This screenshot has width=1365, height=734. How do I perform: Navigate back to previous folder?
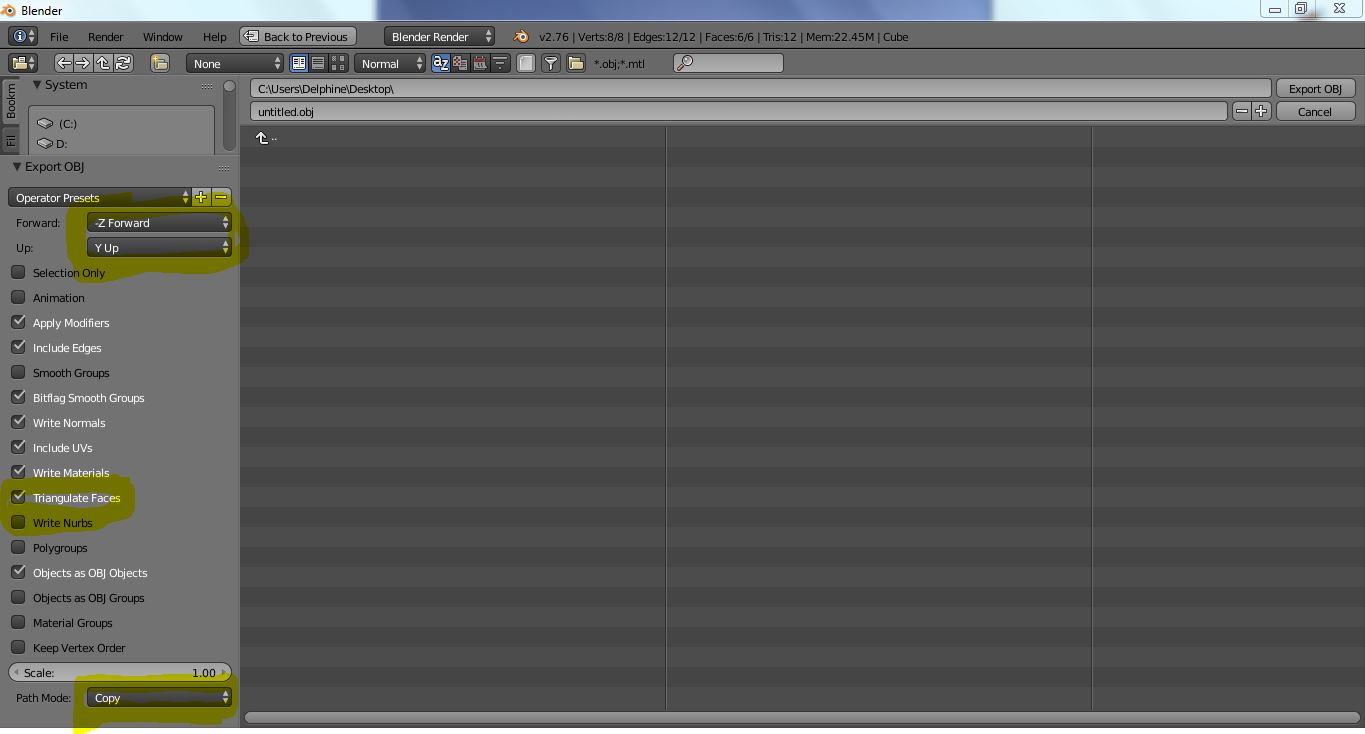tap(65, 63)
